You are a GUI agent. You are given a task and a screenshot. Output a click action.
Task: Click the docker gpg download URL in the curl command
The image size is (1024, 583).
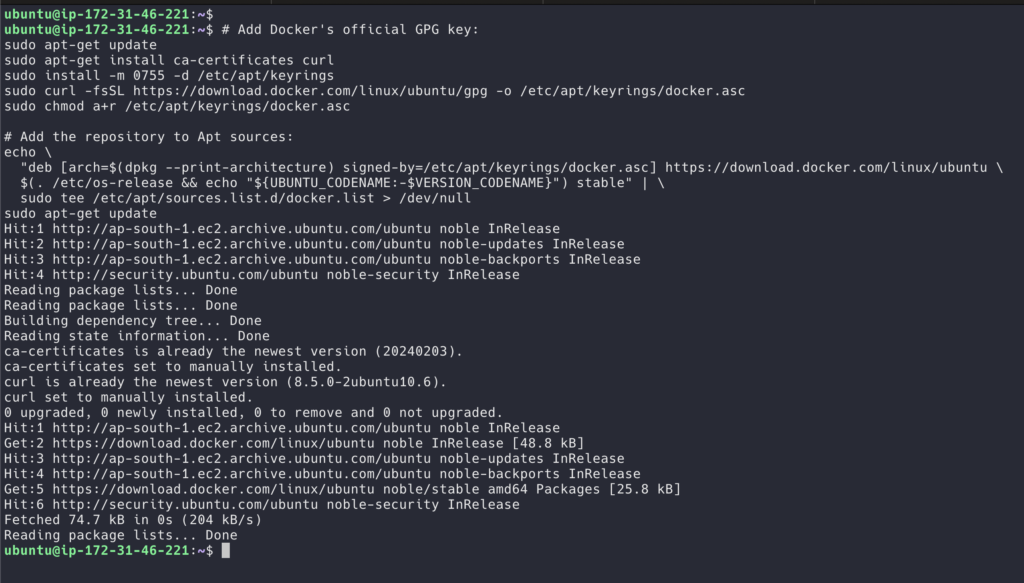pyautogui.click(x=310, y=91)
